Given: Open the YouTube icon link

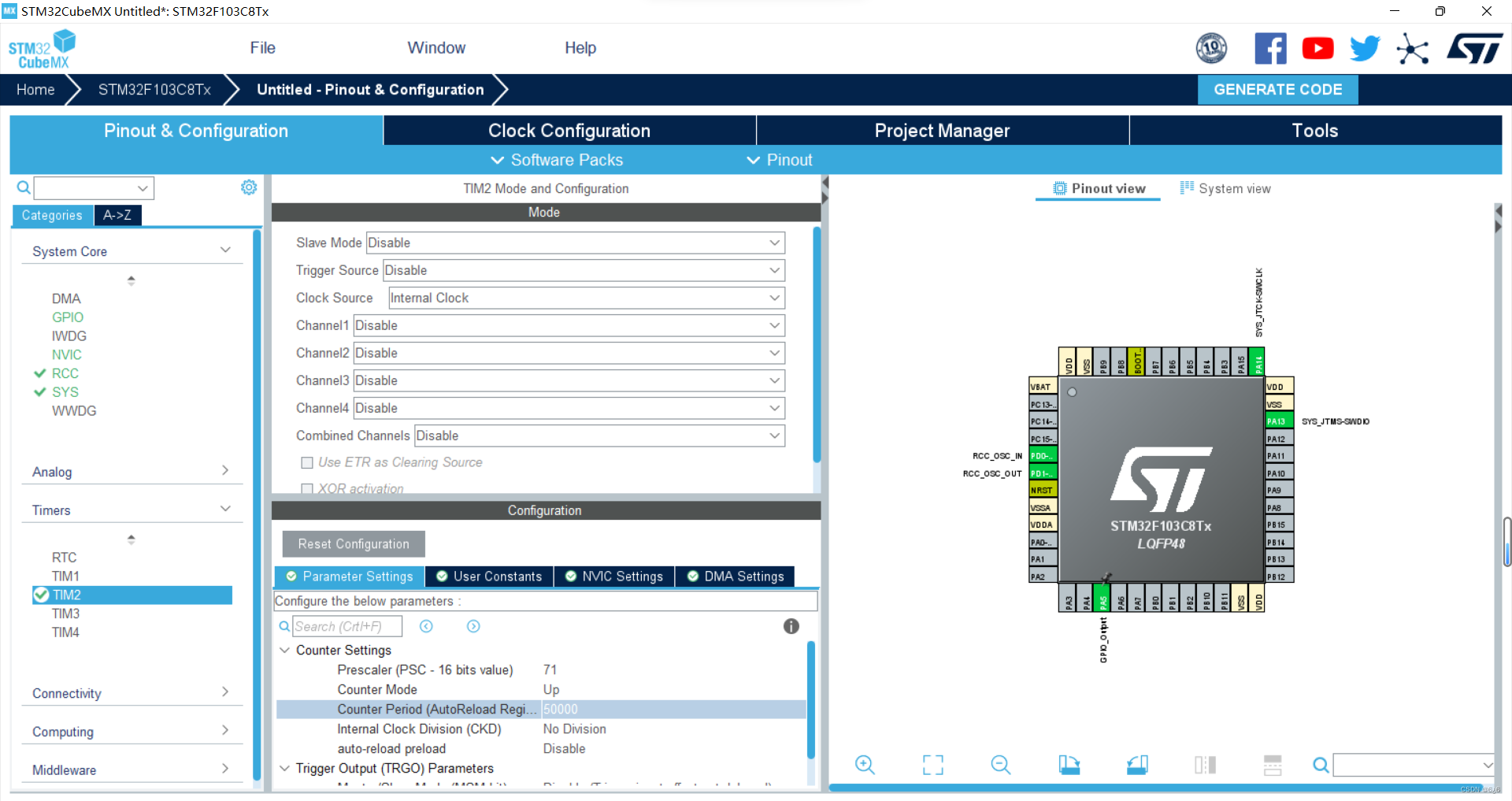Looking at the screenshot, I should click(1317, 49).
